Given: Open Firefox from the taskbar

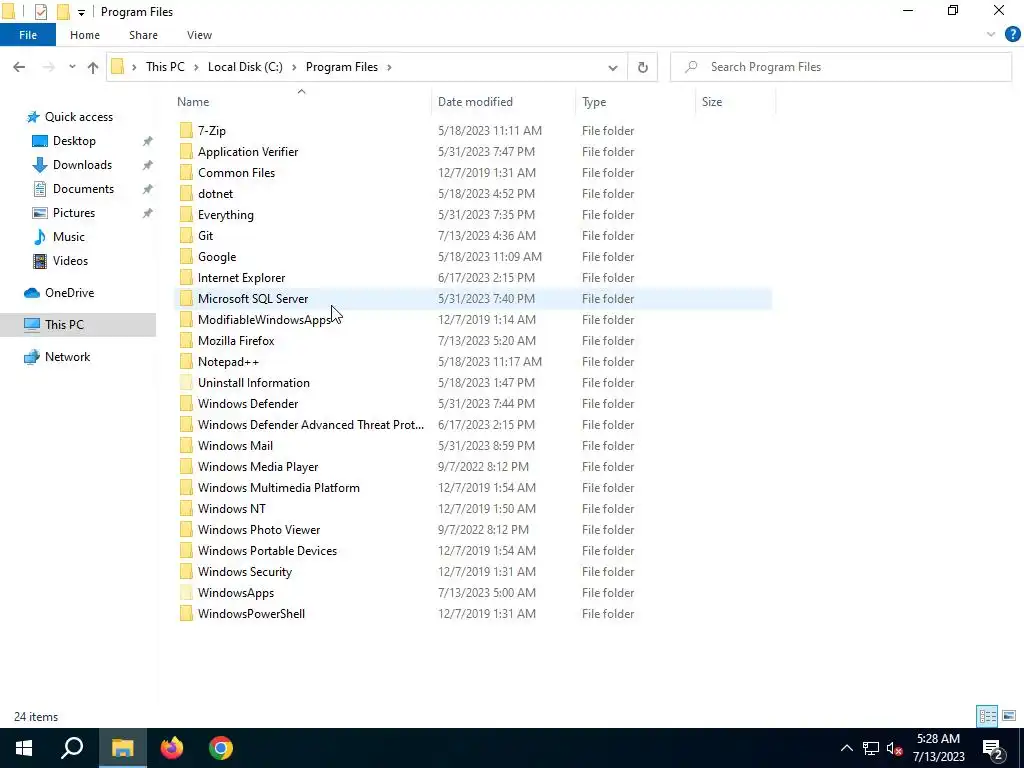Looking at the screenshot, I should point(172,748).
